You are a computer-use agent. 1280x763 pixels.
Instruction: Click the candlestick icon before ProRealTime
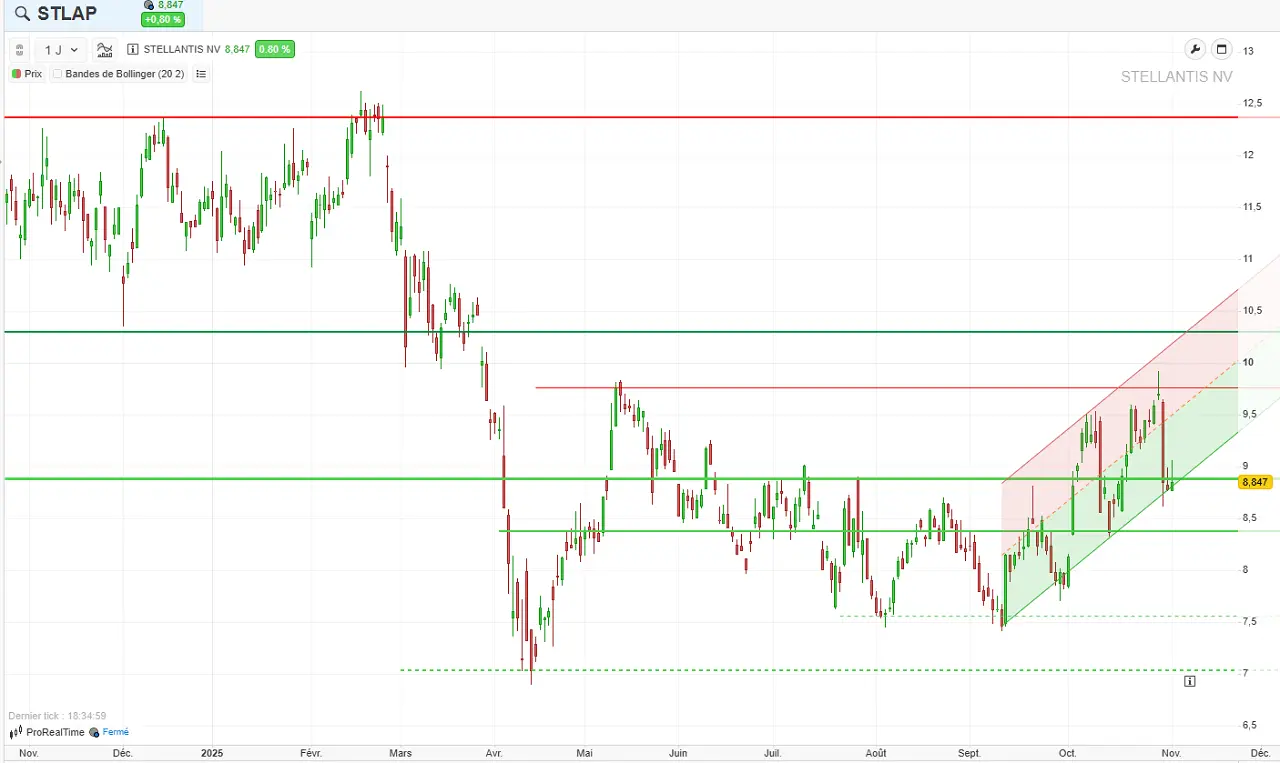tap(16, 732)
